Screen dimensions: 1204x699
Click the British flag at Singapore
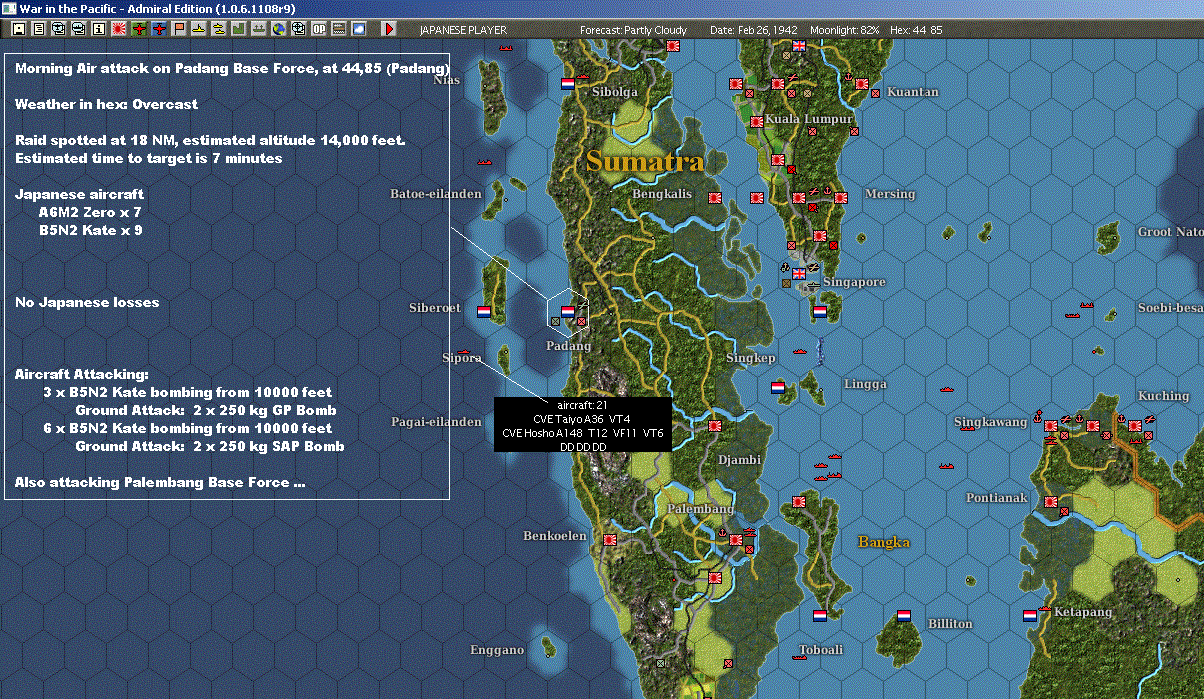click(800, 274)
